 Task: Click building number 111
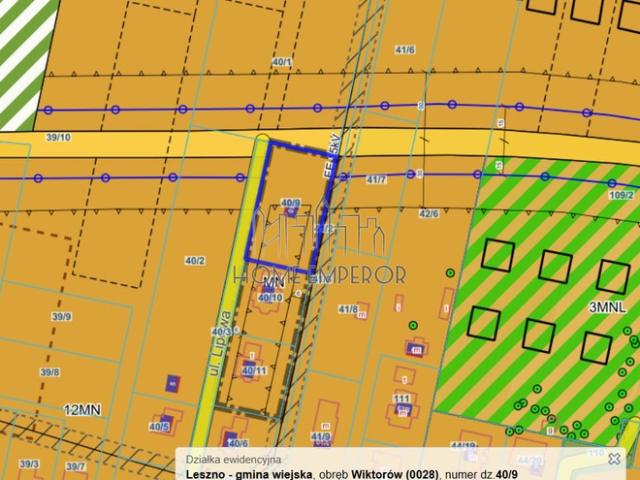403,399
